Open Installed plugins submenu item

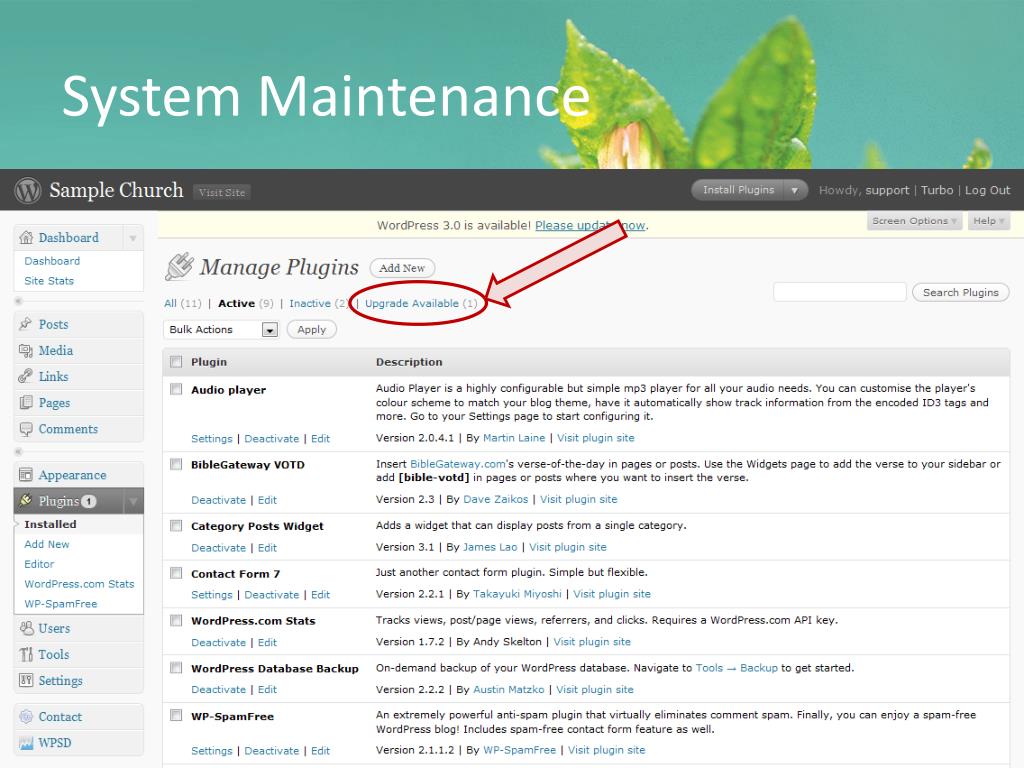[x=50, y=524]
